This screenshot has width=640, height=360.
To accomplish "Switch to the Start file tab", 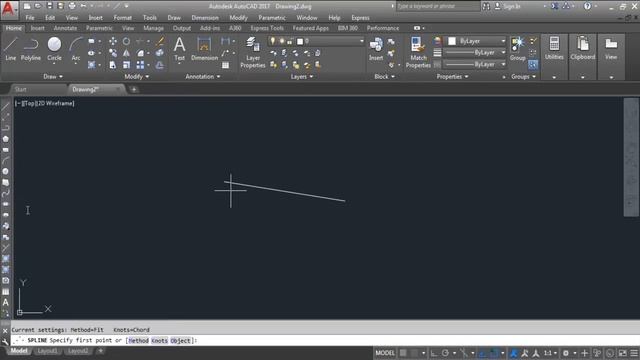I will (x=20, y=89).
